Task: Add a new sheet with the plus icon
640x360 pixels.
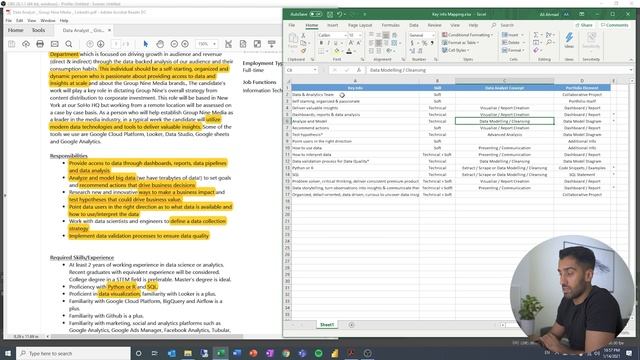Action: (351, 325)
